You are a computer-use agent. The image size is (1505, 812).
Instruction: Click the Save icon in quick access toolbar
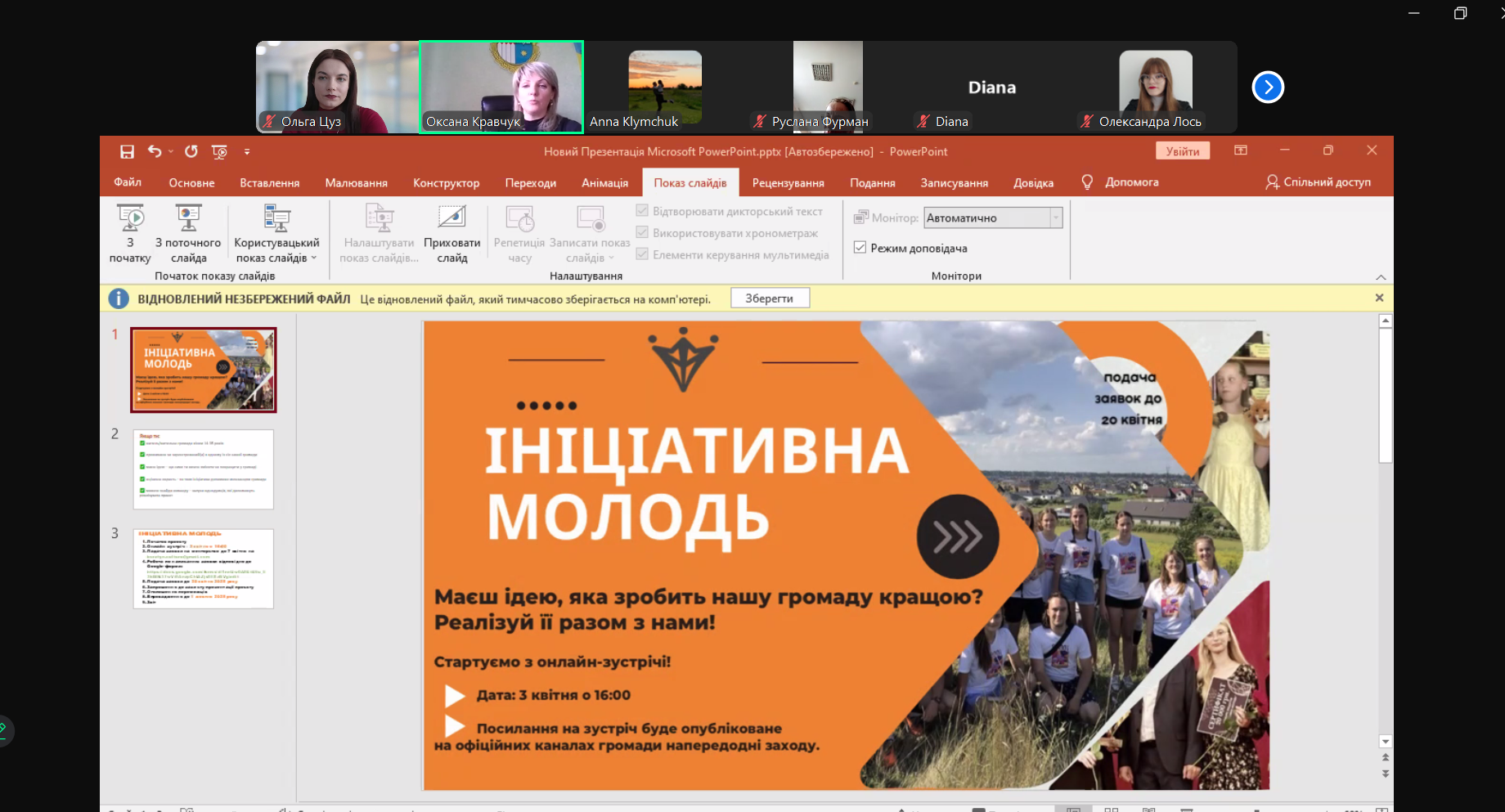click(127, 151)
